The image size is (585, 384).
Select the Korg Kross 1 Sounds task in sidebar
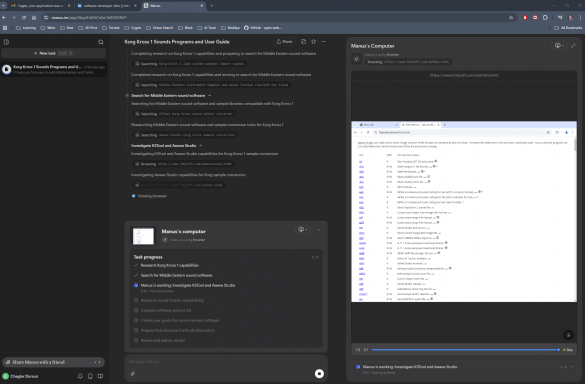(x=54, y=69)
